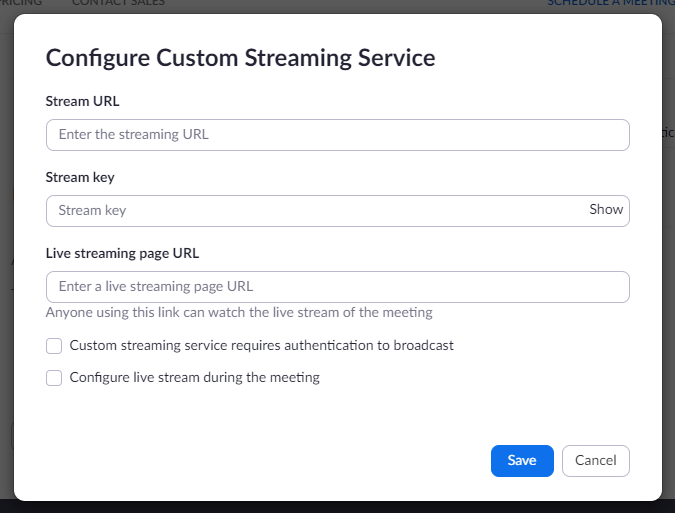Show the hidden stream key
675x513 pixels.
pos(606,210)
